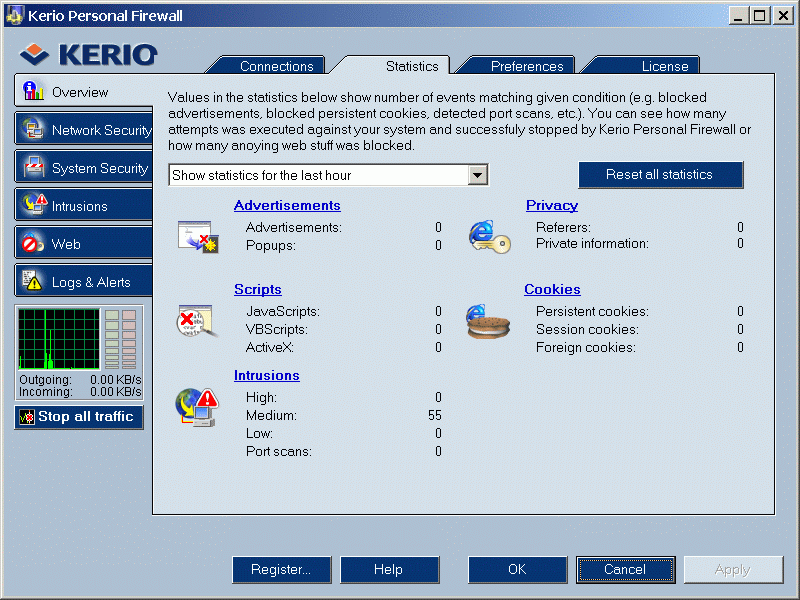
Task: Open the System Security section
Action: (84, 168)
